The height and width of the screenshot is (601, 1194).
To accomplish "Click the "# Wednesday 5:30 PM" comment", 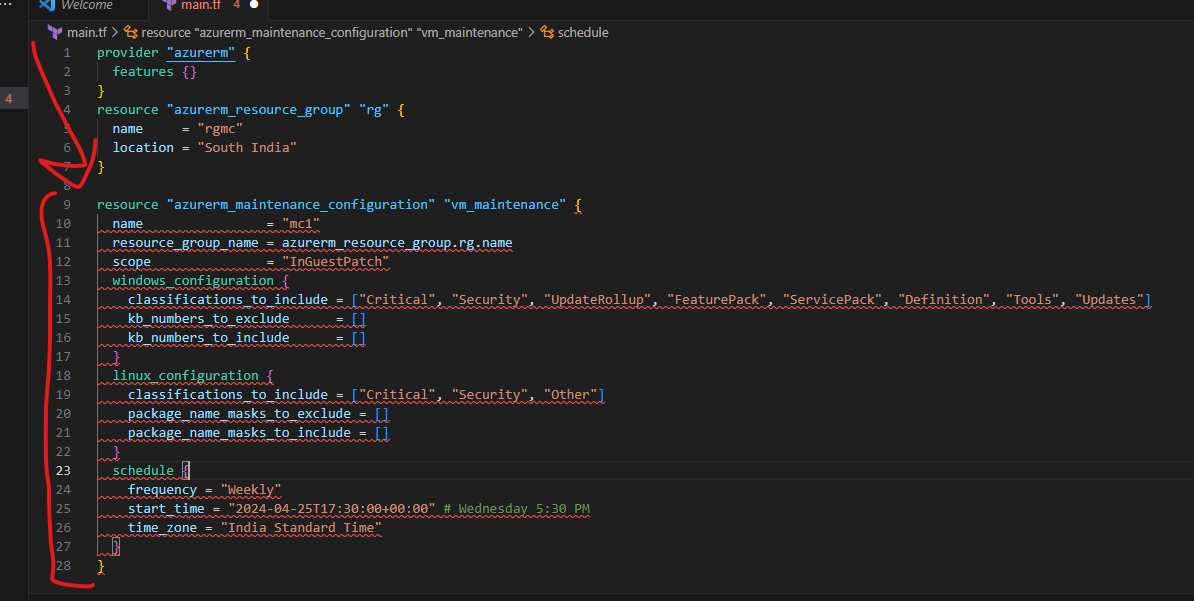I will [x=516, y=509].
